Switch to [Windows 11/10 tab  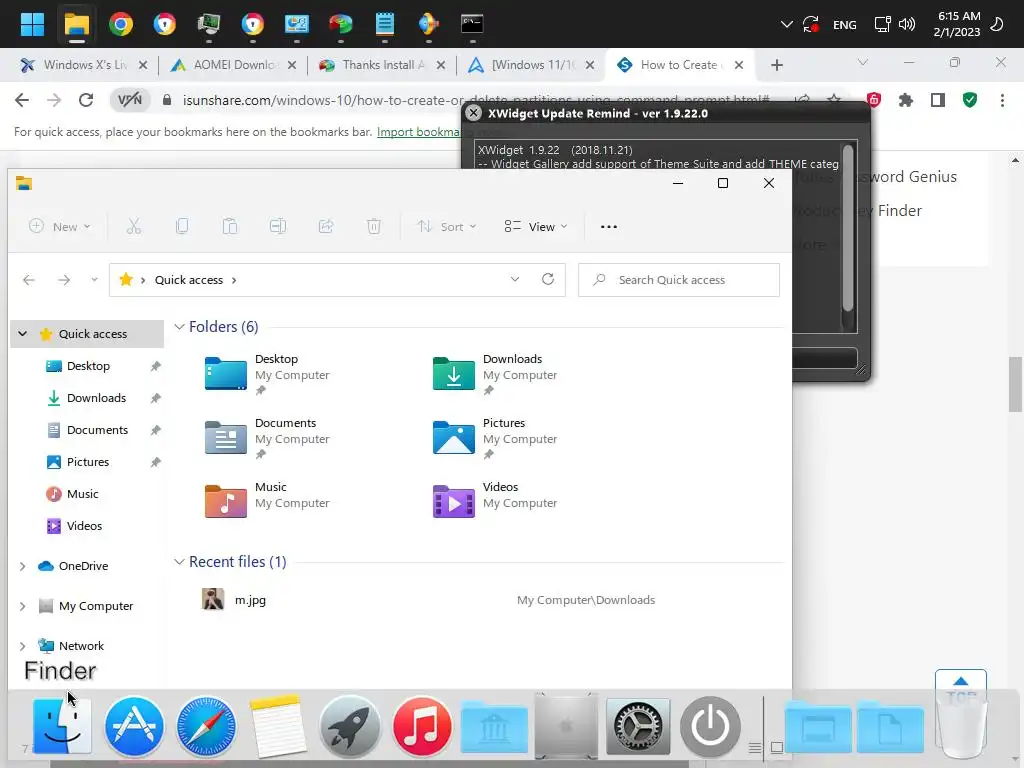tap(531, 65)
